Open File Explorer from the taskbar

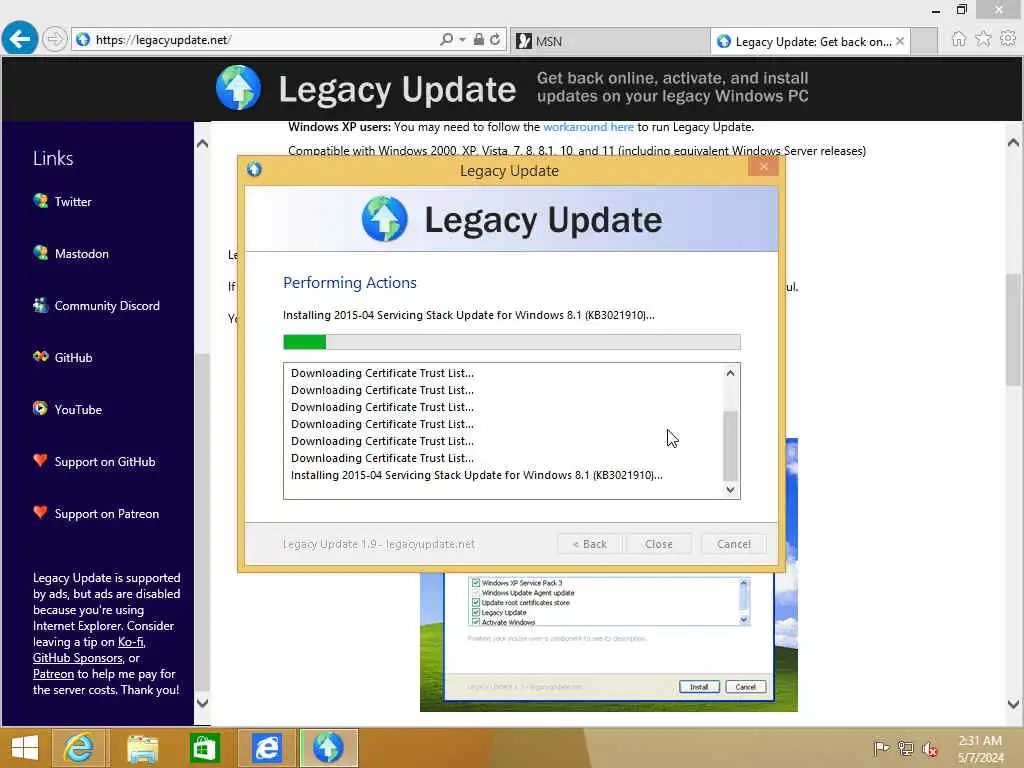point(142,748)
